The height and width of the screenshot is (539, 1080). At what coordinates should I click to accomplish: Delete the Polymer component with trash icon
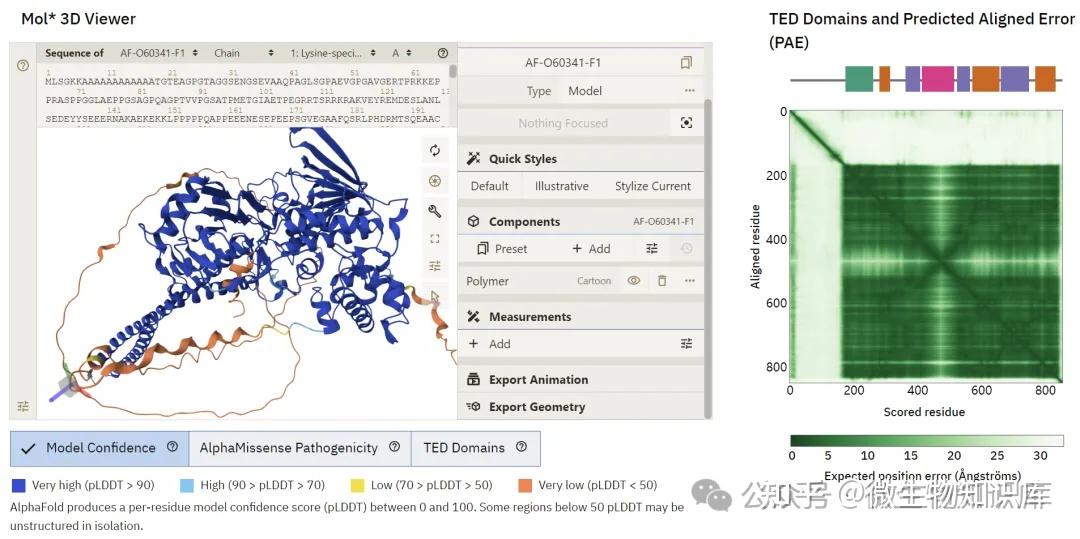pyautogui.click(x=662, y=281)
